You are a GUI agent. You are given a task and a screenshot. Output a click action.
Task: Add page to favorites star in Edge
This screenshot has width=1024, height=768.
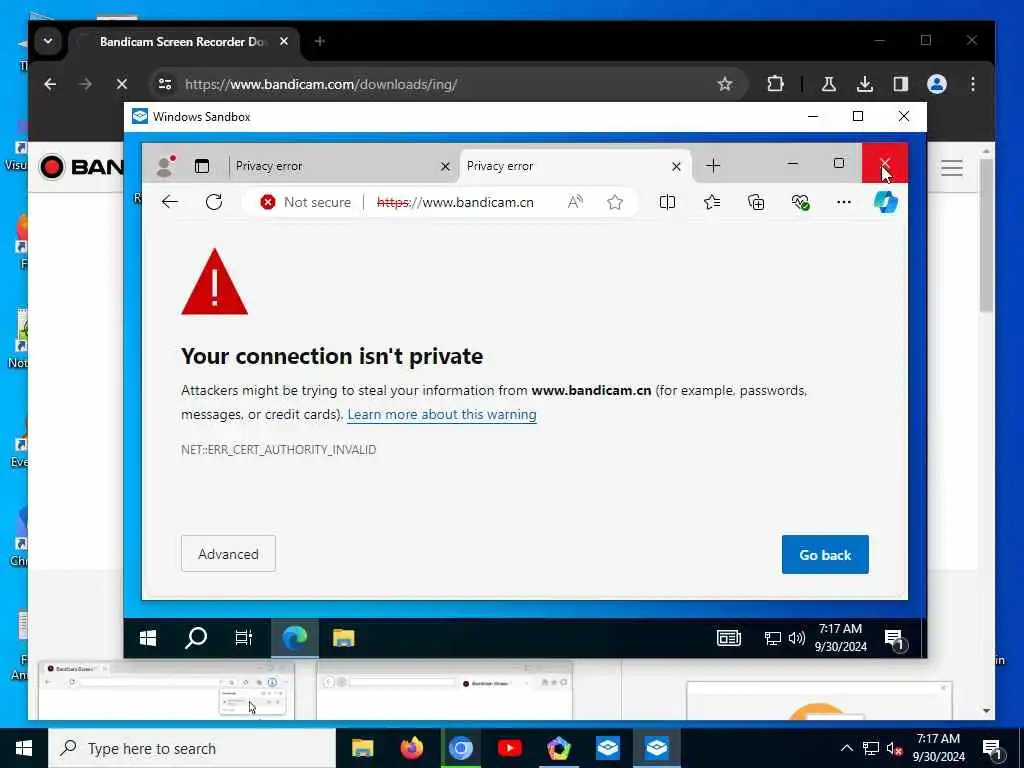coord(615,202)
